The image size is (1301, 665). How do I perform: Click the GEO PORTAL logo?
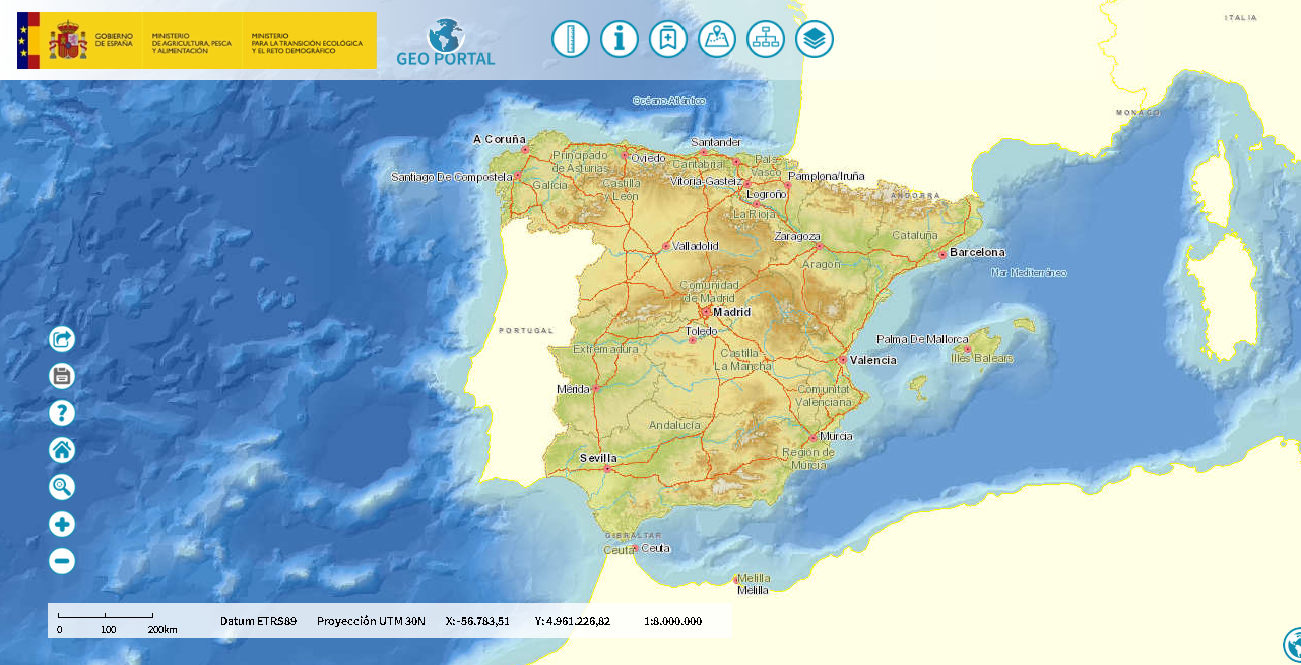(x=446, y=43)
